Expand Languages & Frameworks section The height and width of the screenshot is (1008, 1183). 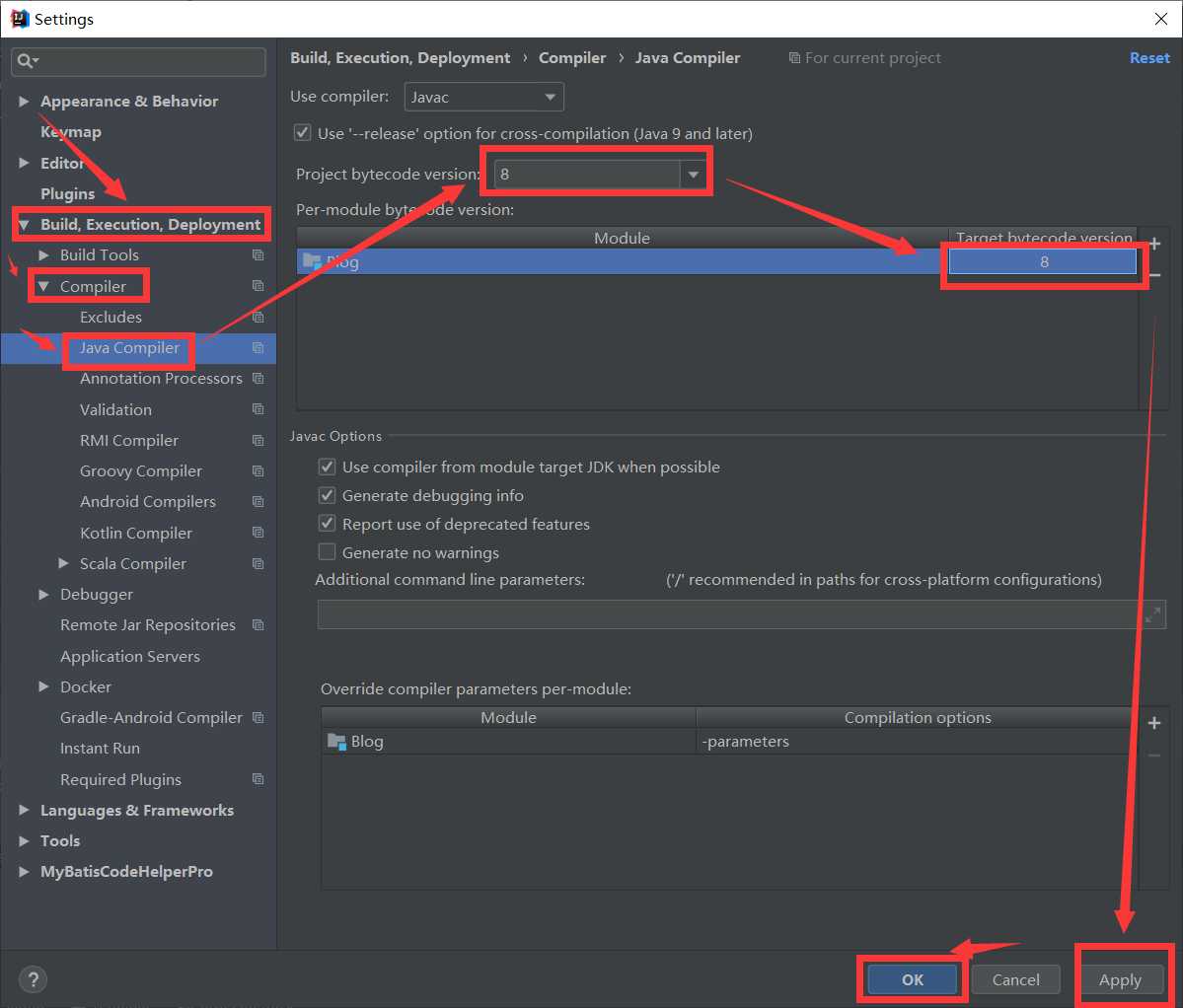24,810
